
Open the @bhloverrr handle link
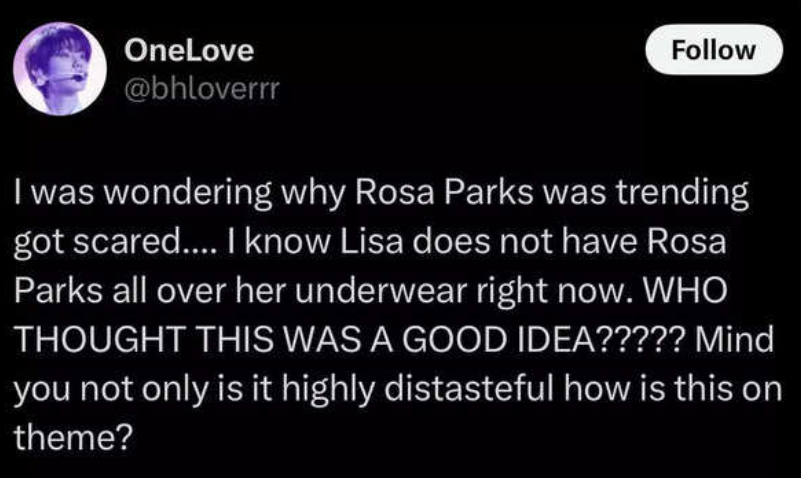coord(198,88)
